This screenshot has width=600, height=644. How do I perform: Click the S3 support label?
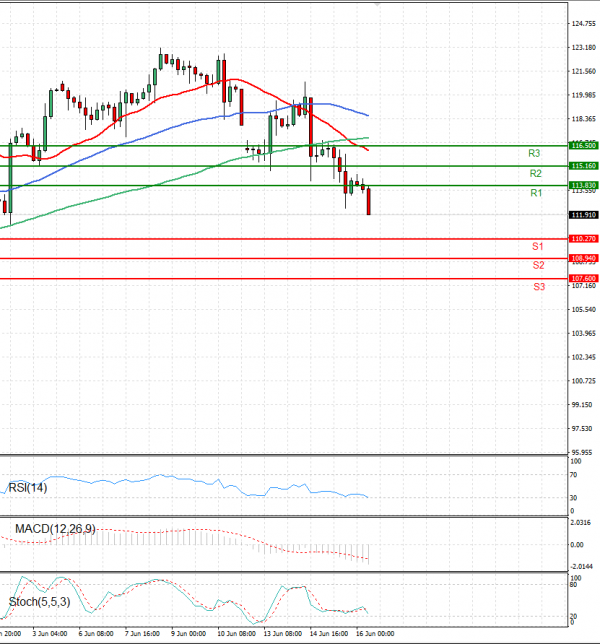tap(539, 287)
